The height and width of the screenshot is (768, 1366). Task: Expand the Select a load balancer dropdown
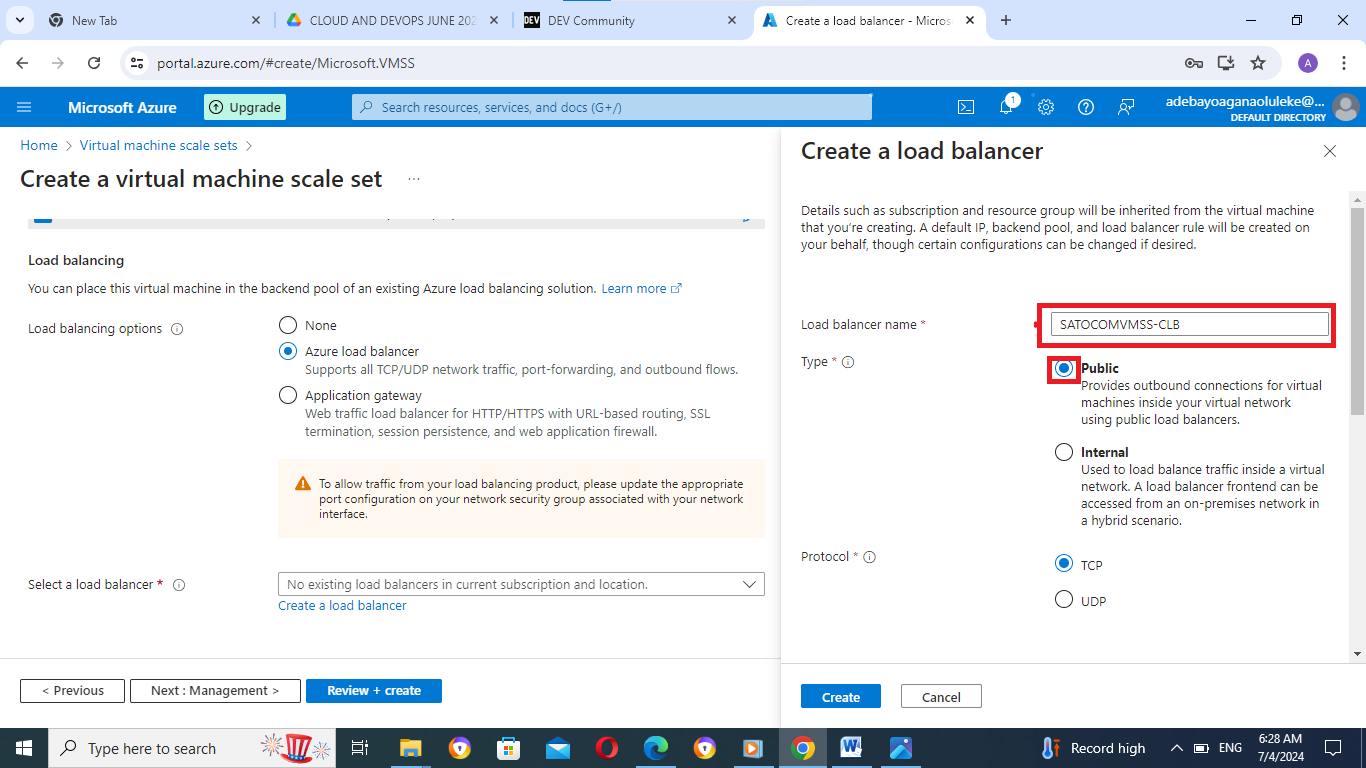521,584
